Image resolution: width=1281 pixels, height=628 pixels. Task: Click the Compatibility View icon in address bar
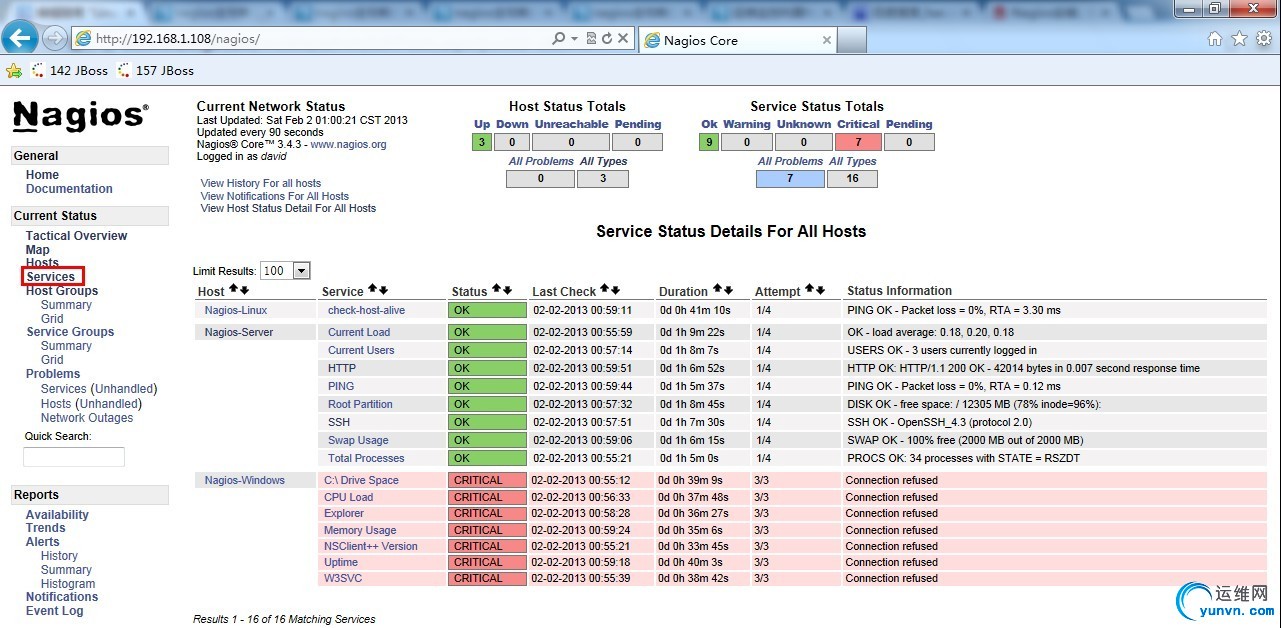[591, 39]
